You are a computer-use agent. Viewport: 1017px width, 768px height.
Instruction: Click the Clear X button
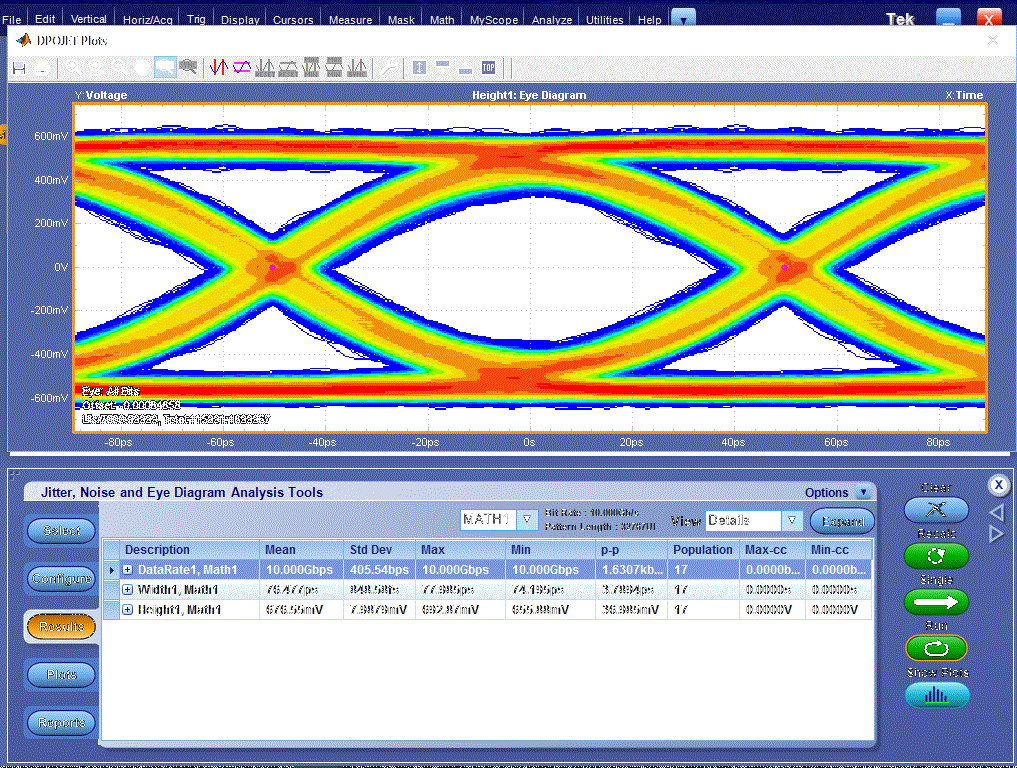pos(936,509)
